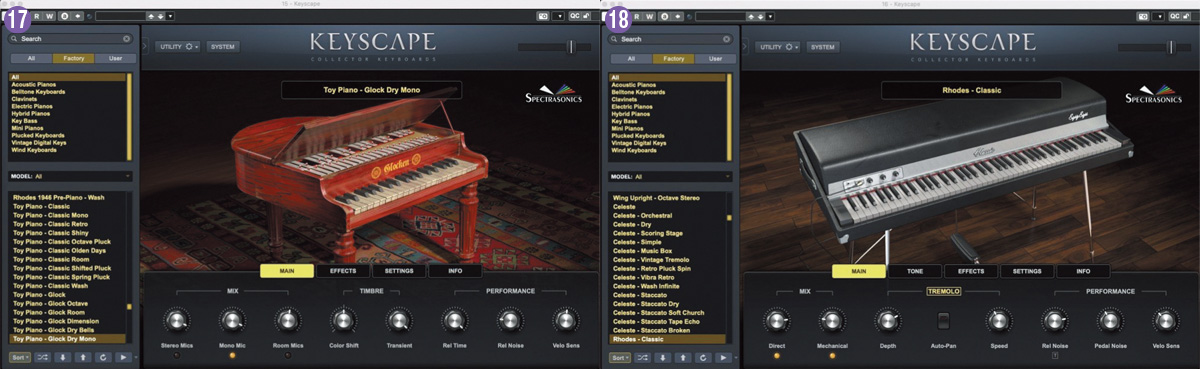Click Color Shift knob in Toy Piano window
The height and width of the screenshot is (369, 1200).
pyautogui.click(x=343, y=321)
